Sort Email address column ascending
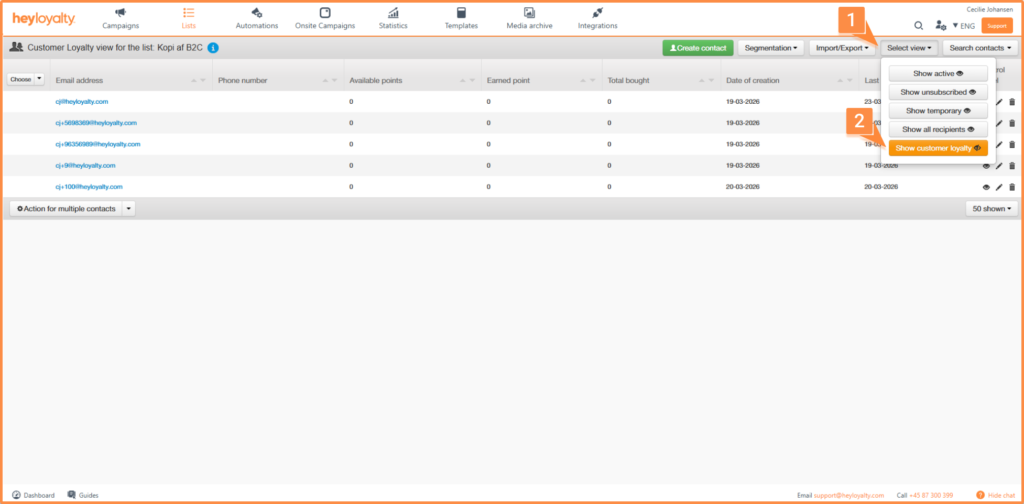This screenshot has width=1024, height=504. pos(193,80)
